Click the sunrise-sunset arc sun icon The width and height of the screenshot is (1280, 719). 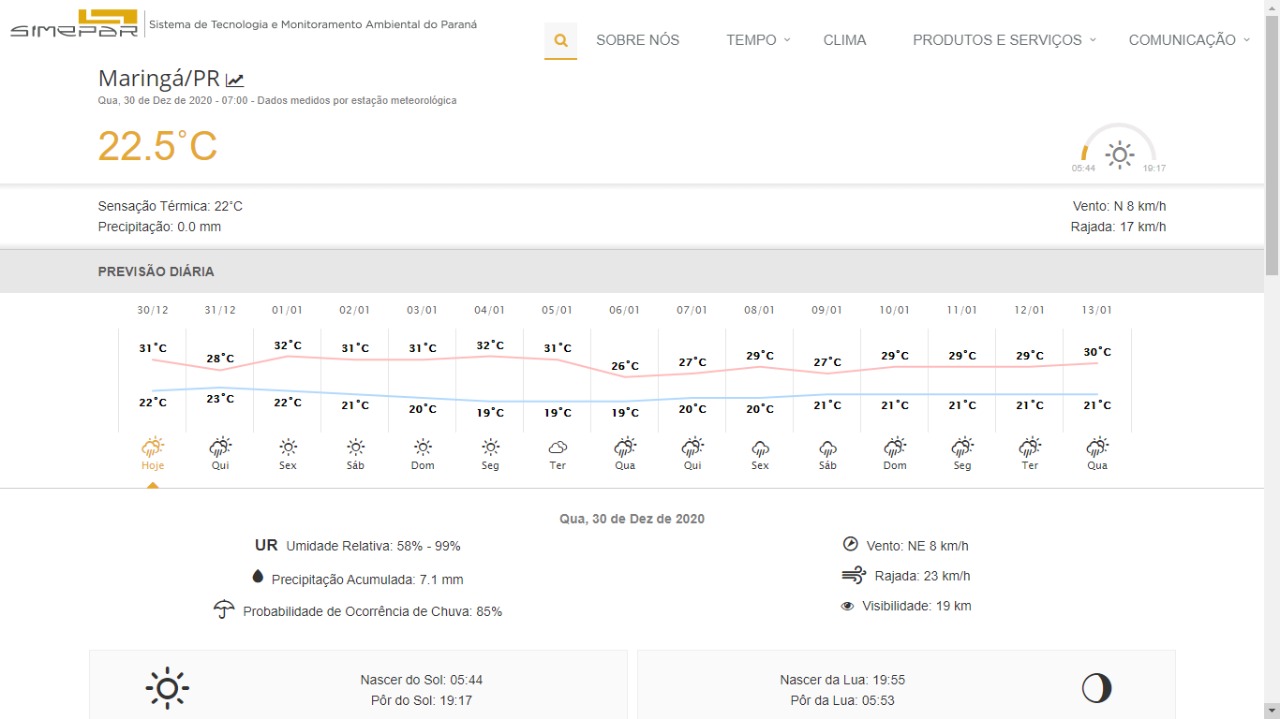[x=1119, y=154]
